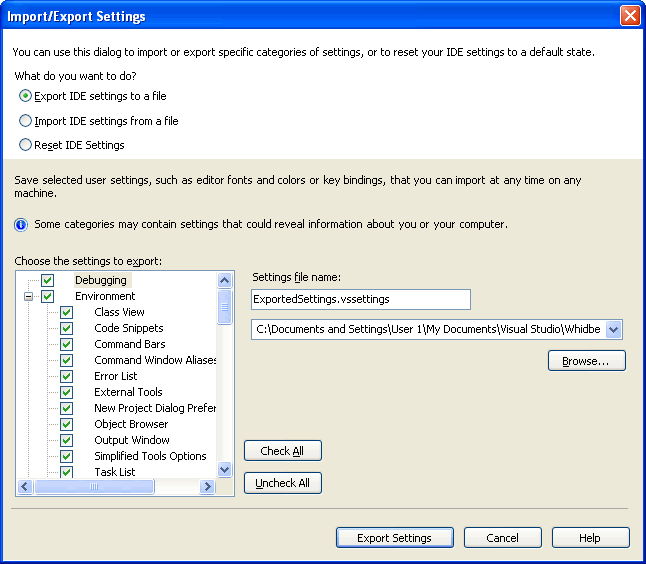
Task: Close the Import/Export Settings dialog
Action: click(x=630, y=16)
